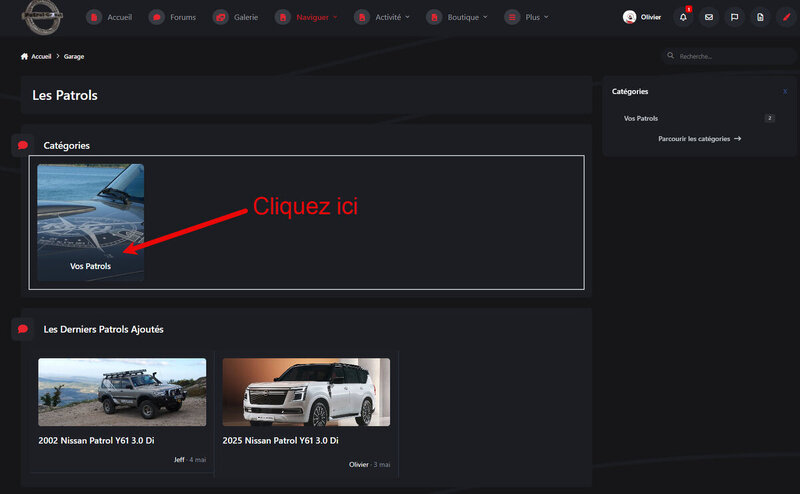Open the Olivier profile menu
This screenshot has height=494, width=800.
651,17
